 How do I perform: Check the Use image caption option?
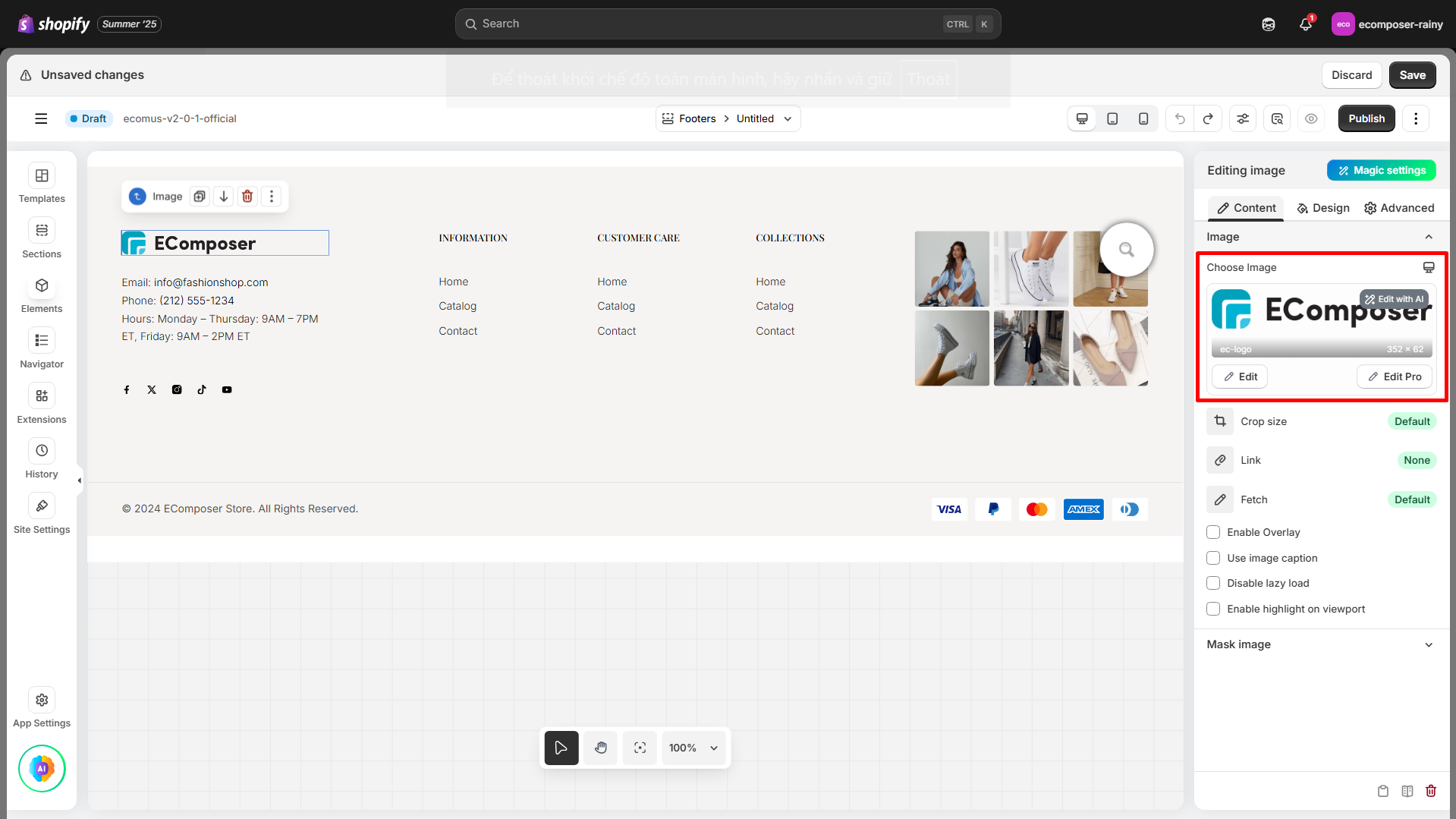1212,558
